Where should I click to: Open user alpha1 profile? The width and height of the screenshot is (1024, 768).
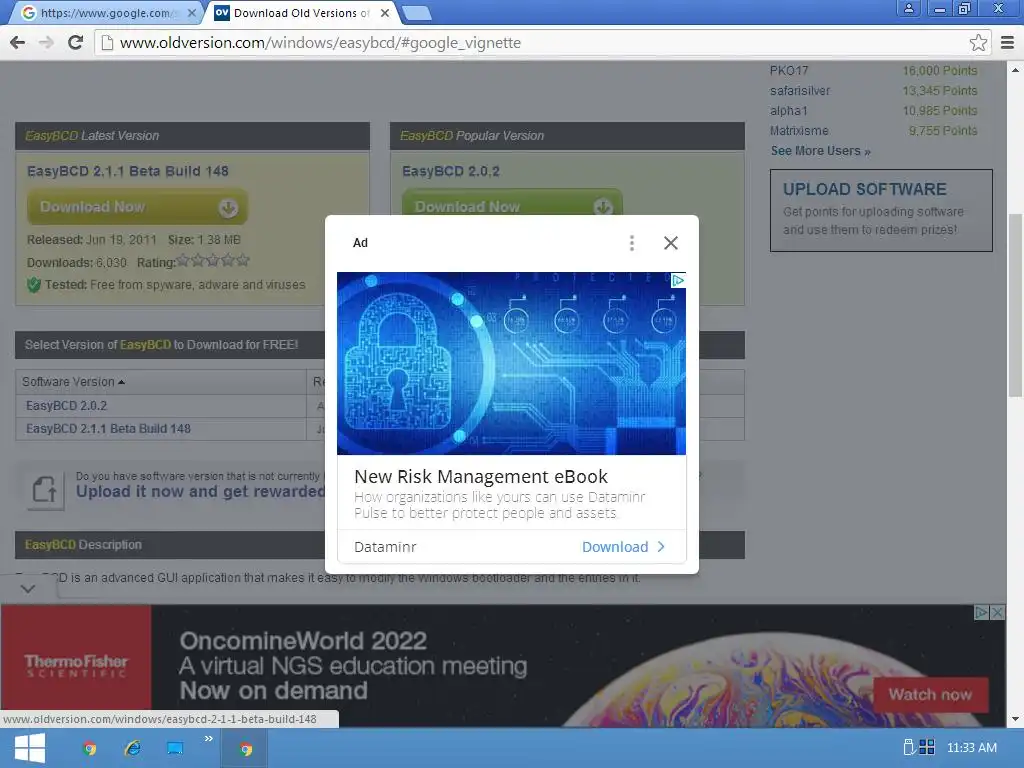click(x=789, y=111)
